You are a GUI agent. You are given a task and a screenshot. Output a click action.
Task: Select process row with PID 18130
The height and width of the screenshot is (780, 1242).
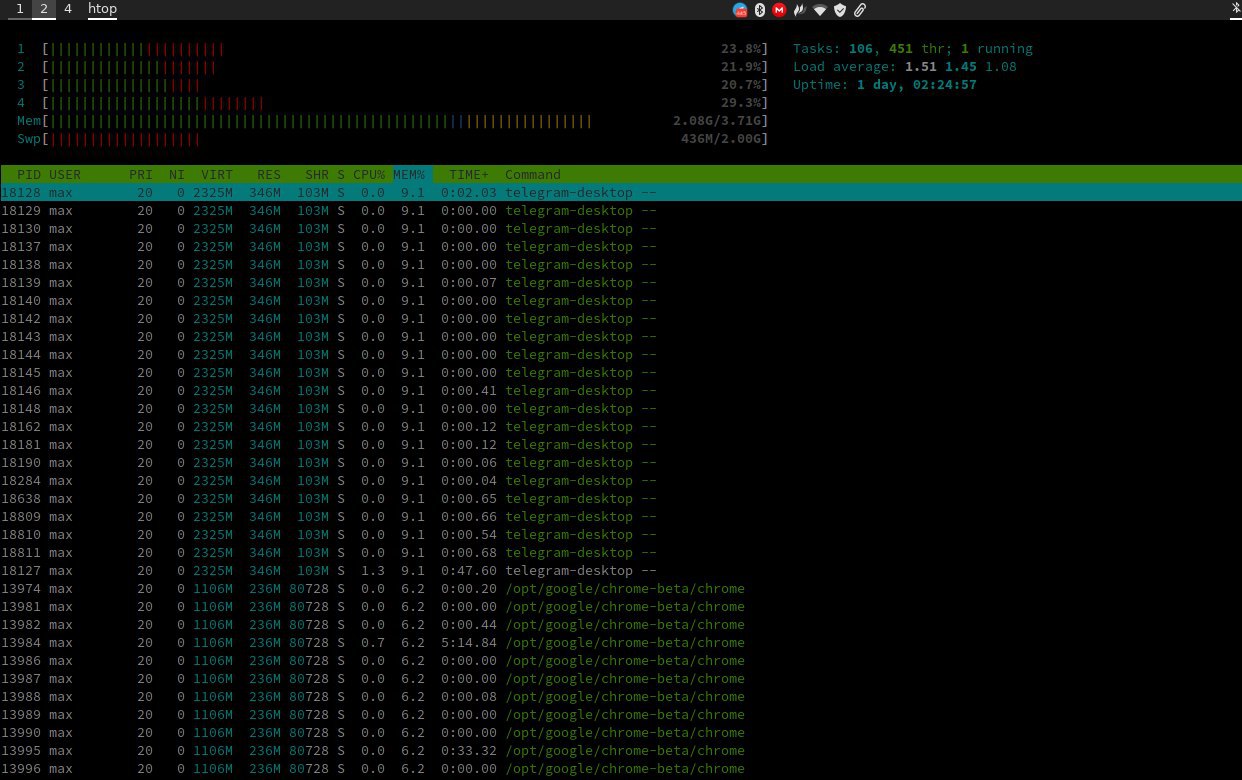tap(621, 228)
